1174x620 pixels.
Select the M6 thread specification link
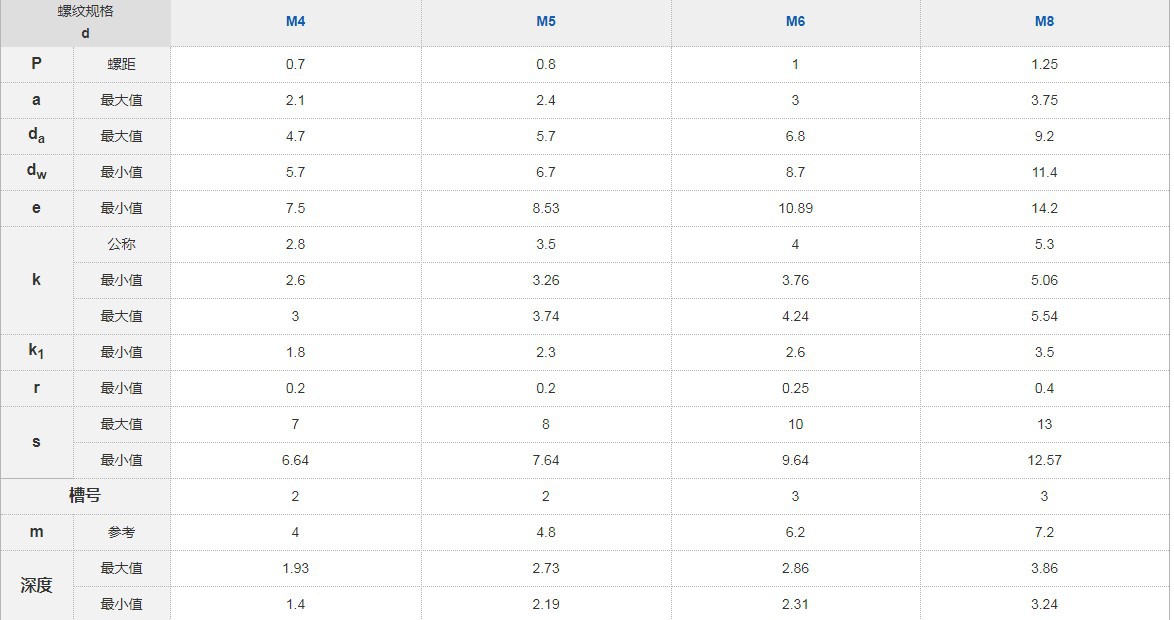point(795,22)
